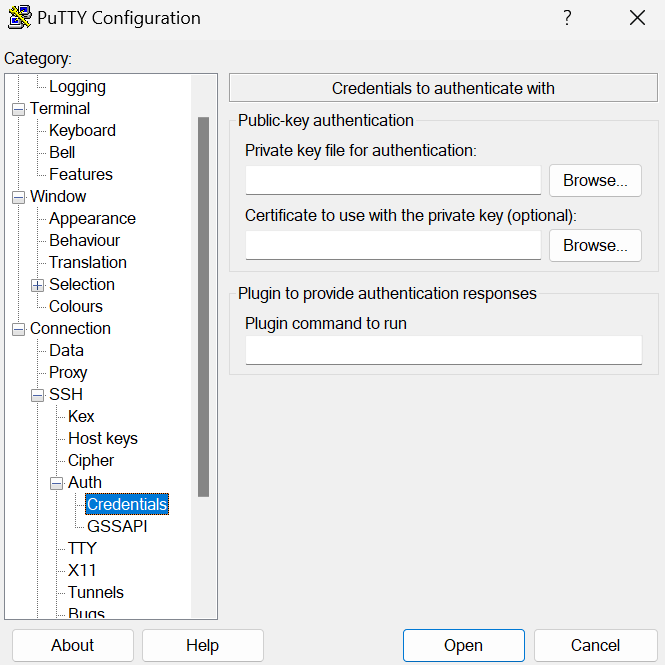This screenshot has width=665, height=665.
Task: Select Logging in category tree
Action: click(x=77, y=87)
